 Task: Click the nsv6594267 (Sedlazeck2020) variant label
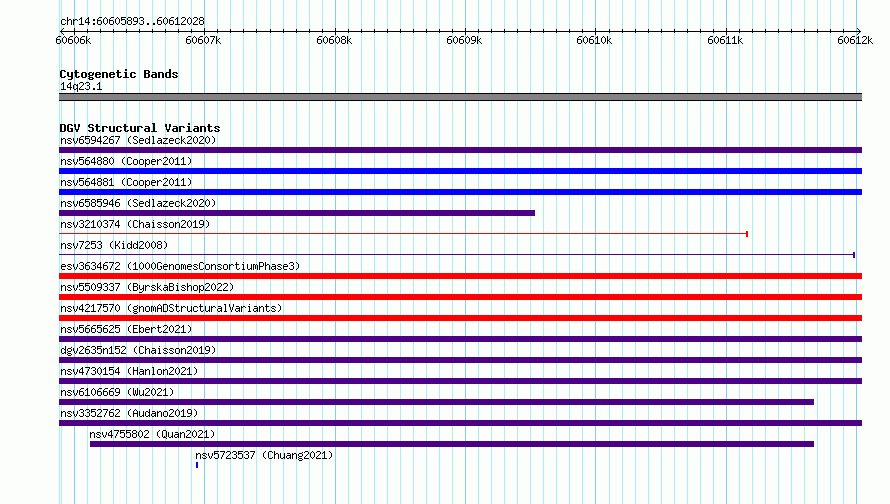pos(138,140)
